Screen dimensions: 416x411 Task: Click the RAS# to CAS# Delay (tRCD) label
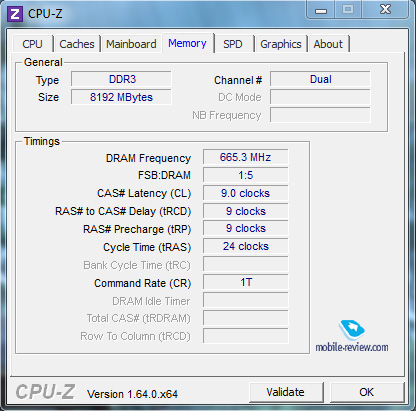pos(123,211)
